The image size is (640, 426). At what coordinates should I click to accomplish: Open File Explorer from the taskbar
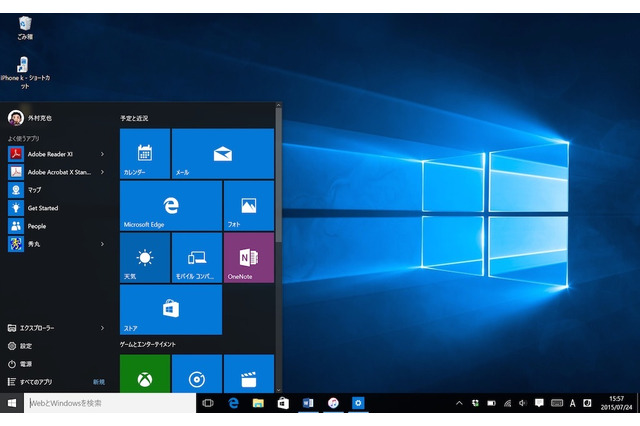pyautogui.click(x=258, y=403)
